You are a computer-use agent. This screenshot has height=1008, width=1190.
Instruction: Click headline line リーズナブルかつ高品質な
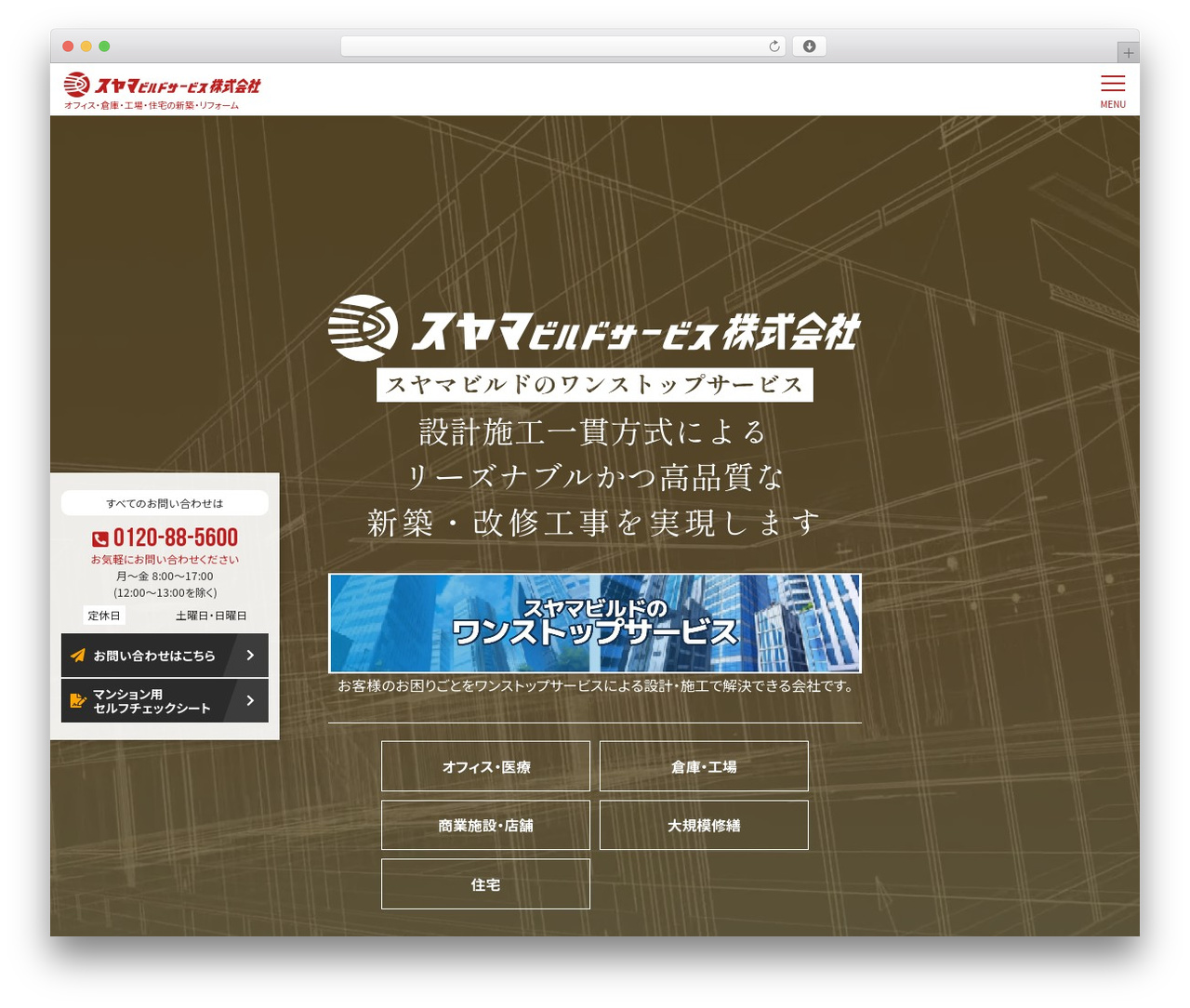click(x=595, y=477)
